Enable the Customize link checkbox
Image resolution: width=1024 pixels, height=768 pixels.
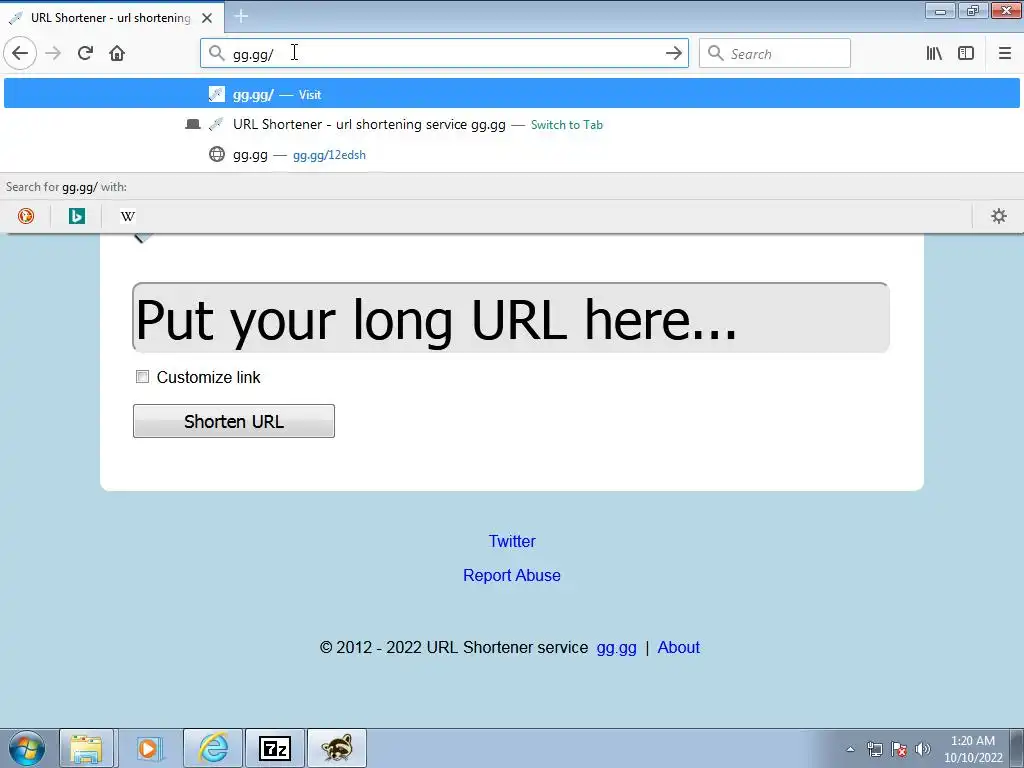[x=142, y=377]
